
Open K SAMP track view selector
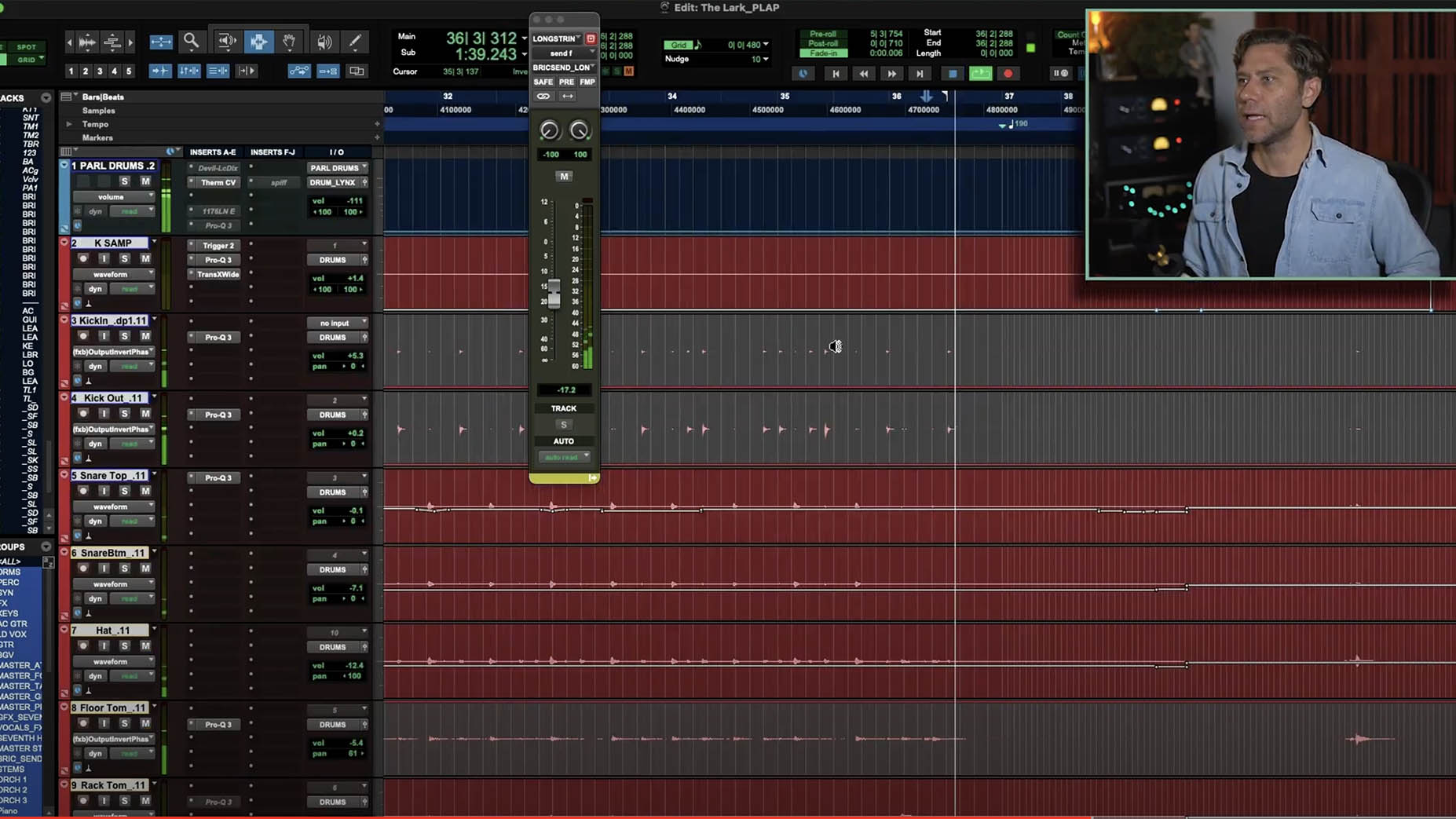(x=113, y=275)
